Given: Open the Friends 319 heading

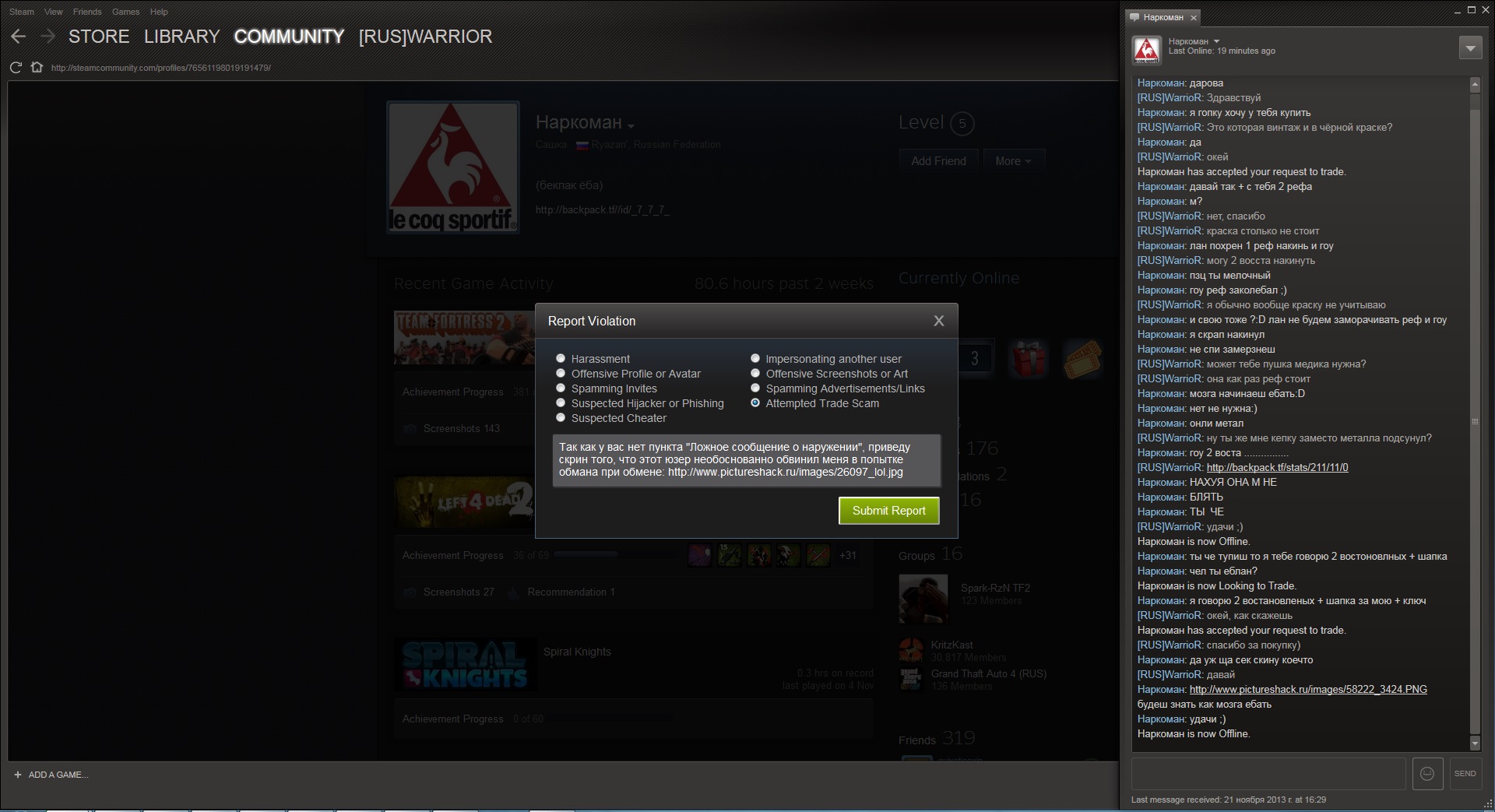Looking at the screenshot, I should coord(937,738).
